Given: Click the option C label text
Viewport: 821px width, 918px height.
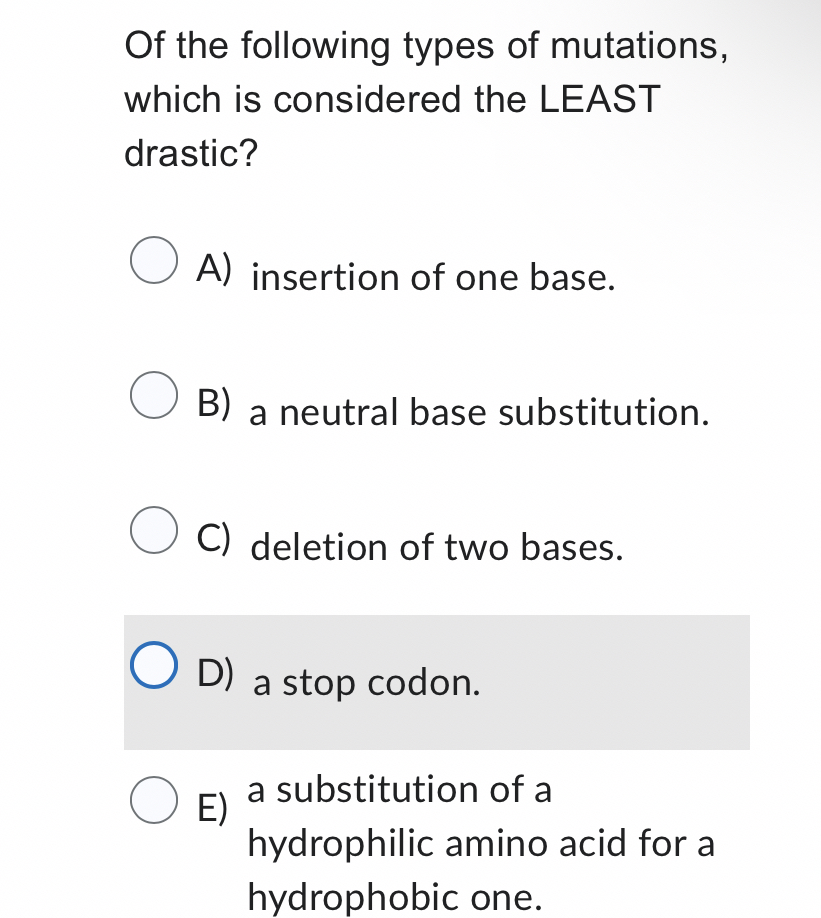Looking at the screenshot, I should 214,537.
